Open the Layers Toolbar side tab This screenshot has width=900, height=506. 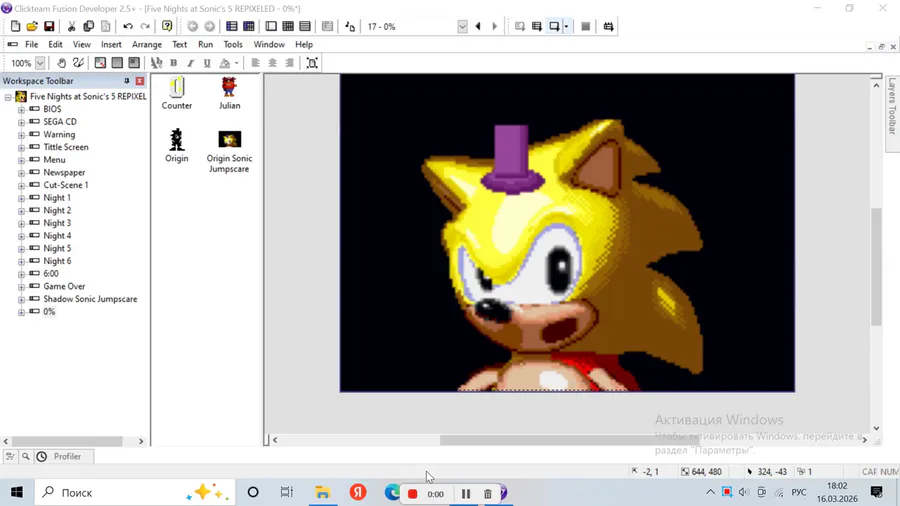[x=892, y=114]
